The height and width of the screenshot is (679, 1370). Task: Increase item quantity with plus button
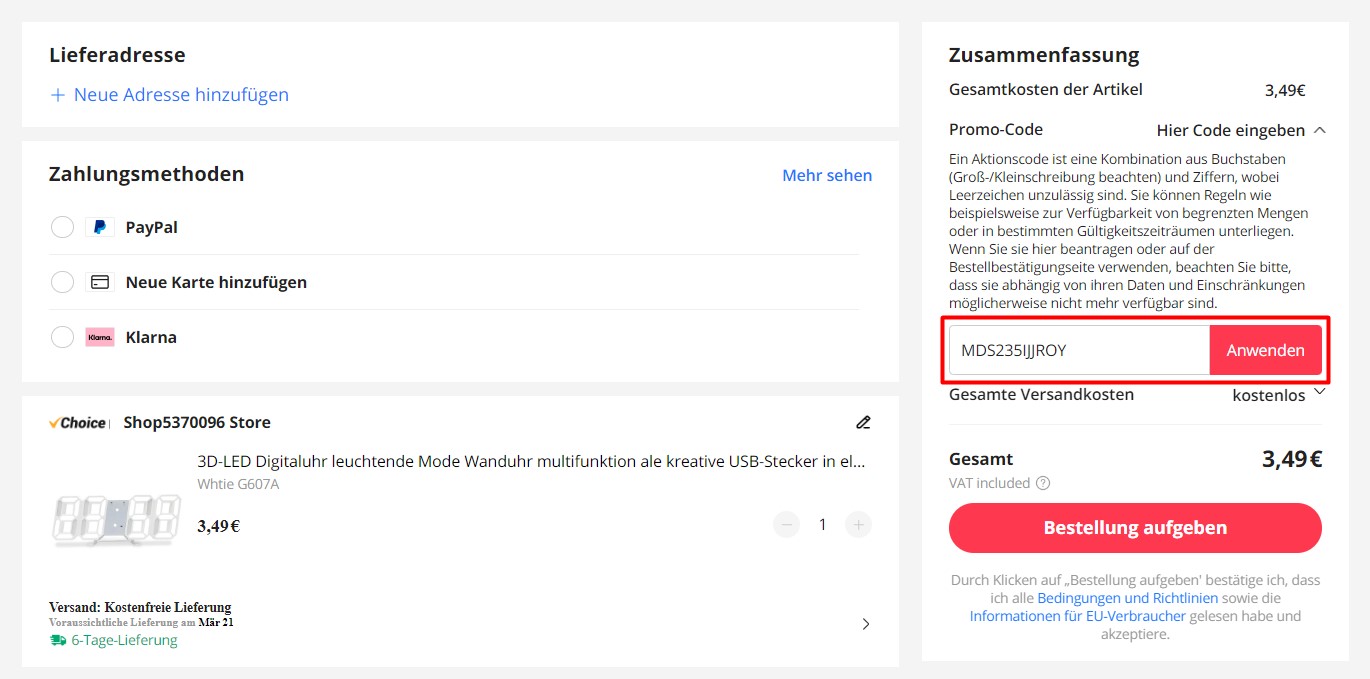tap(858, 524)
